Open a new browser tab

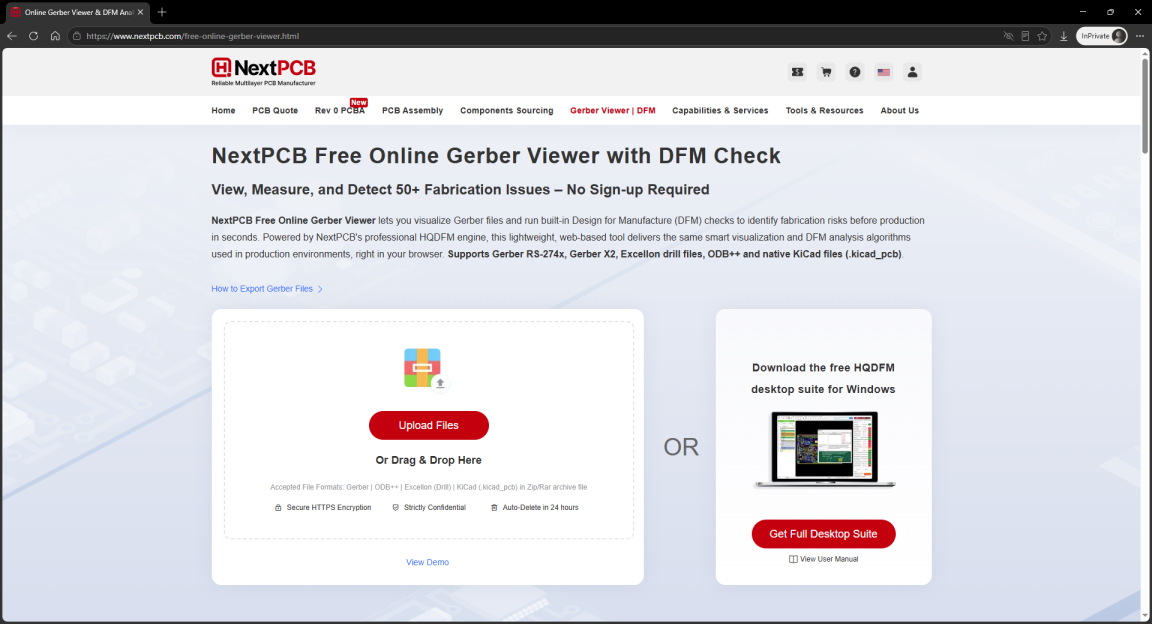[x=162, y=12]
